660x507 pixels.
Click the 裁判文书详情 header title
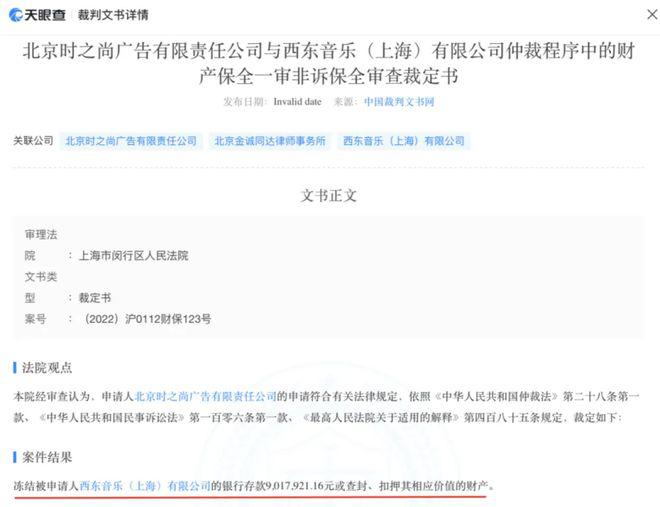click(x=113, y=15)
